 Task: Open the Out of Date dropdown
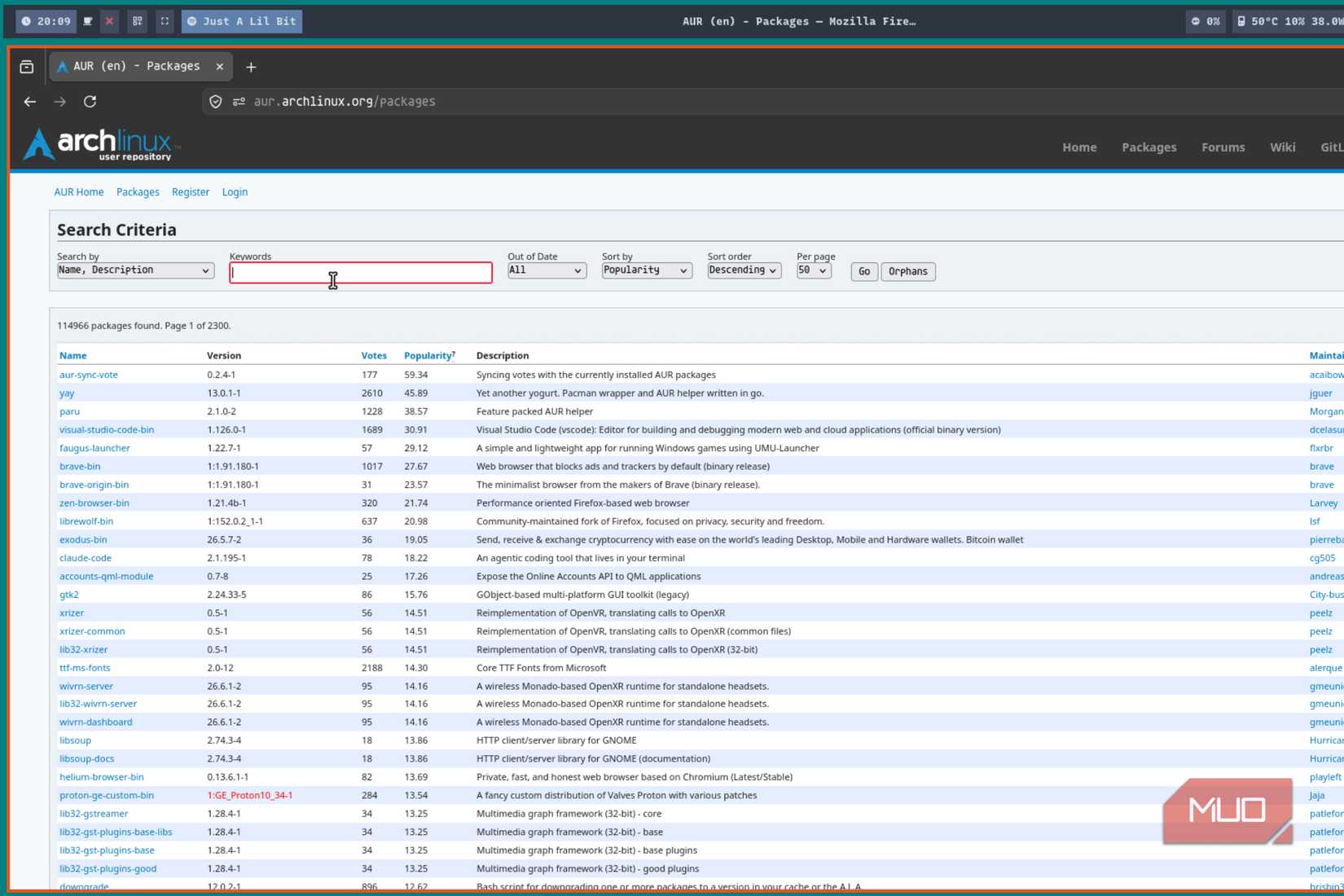tap(546, 270)
